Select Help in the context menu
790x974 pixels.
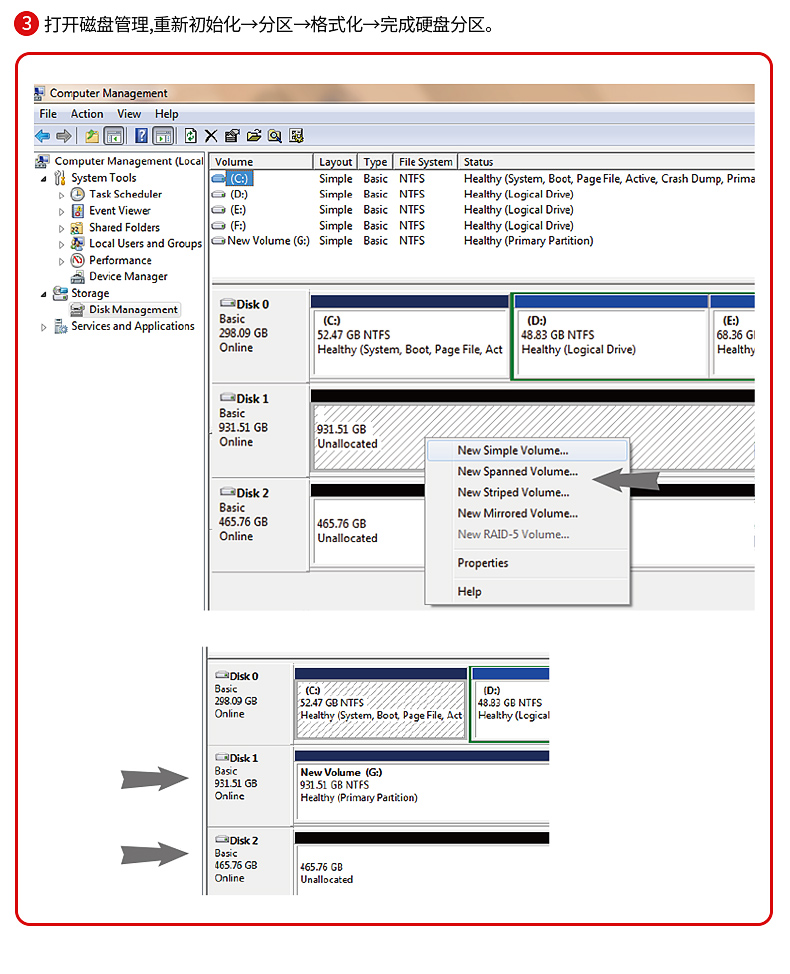coord(527,592)
